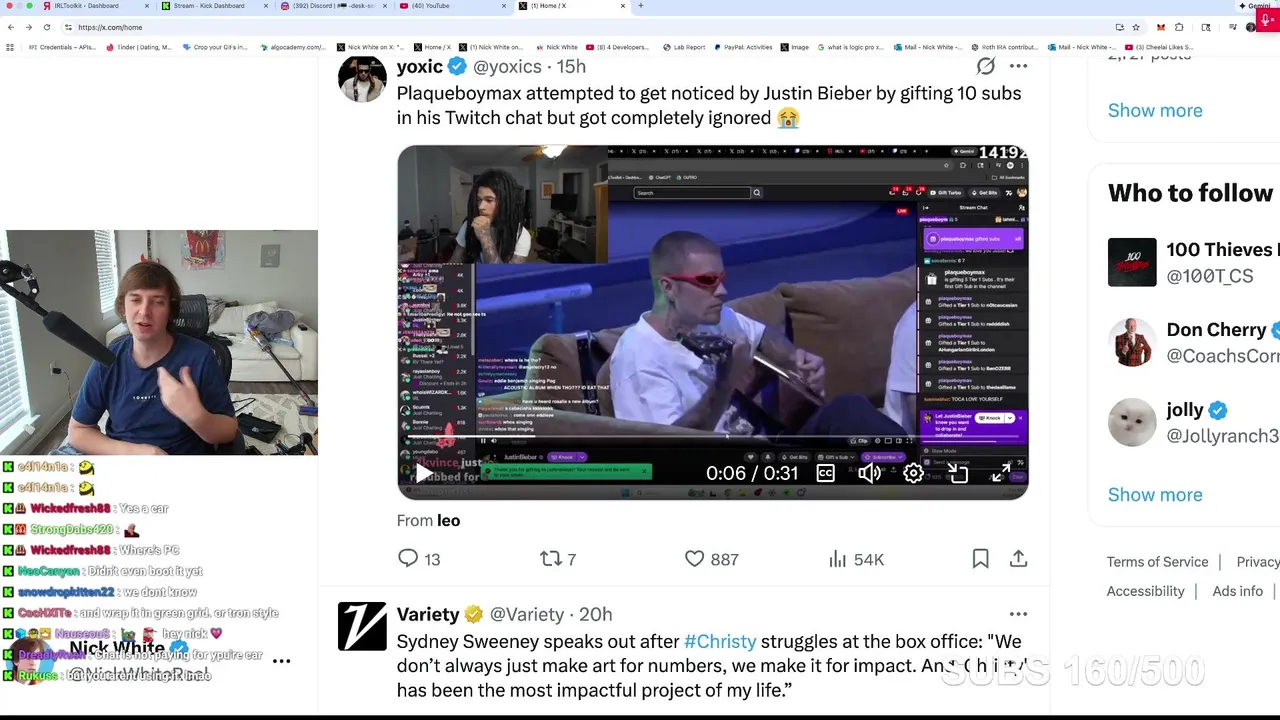Share yoxic's post via share icon

[1018, 559]
